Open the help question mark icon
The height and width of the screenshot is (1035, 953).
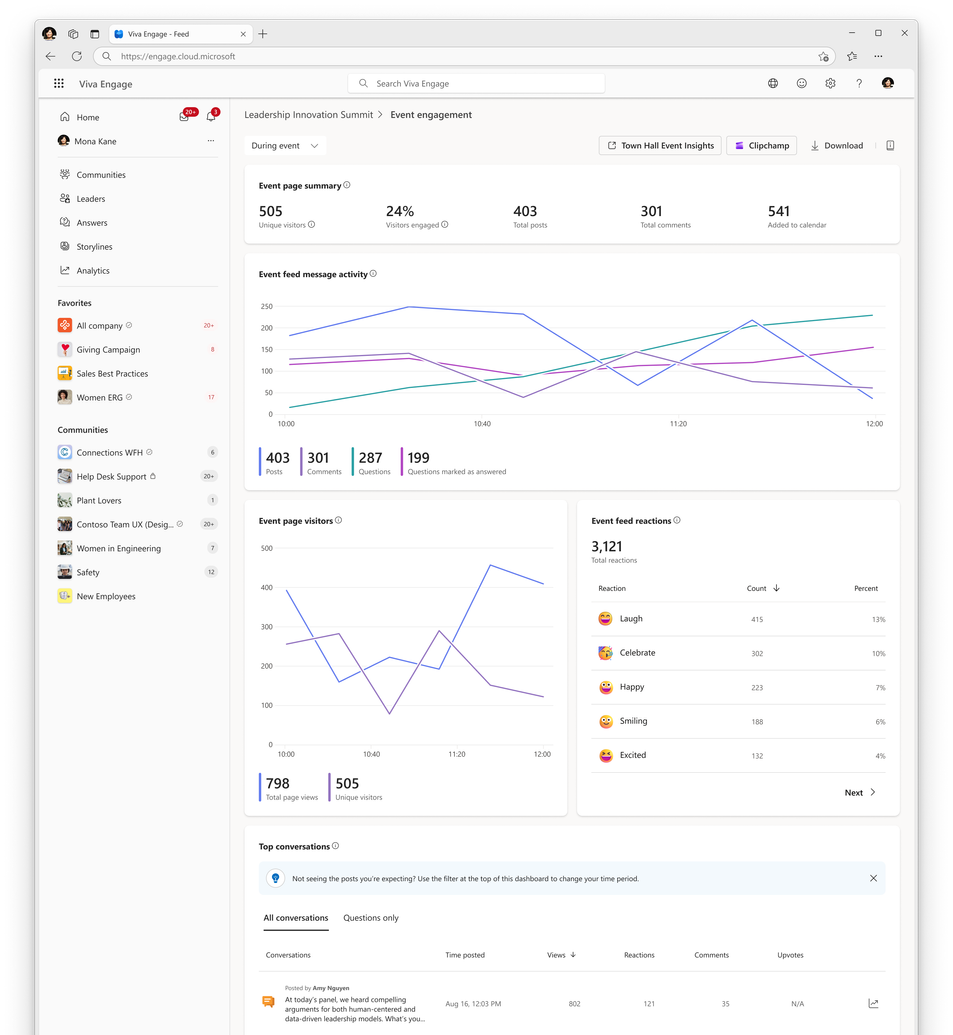[x=859, y=83]
